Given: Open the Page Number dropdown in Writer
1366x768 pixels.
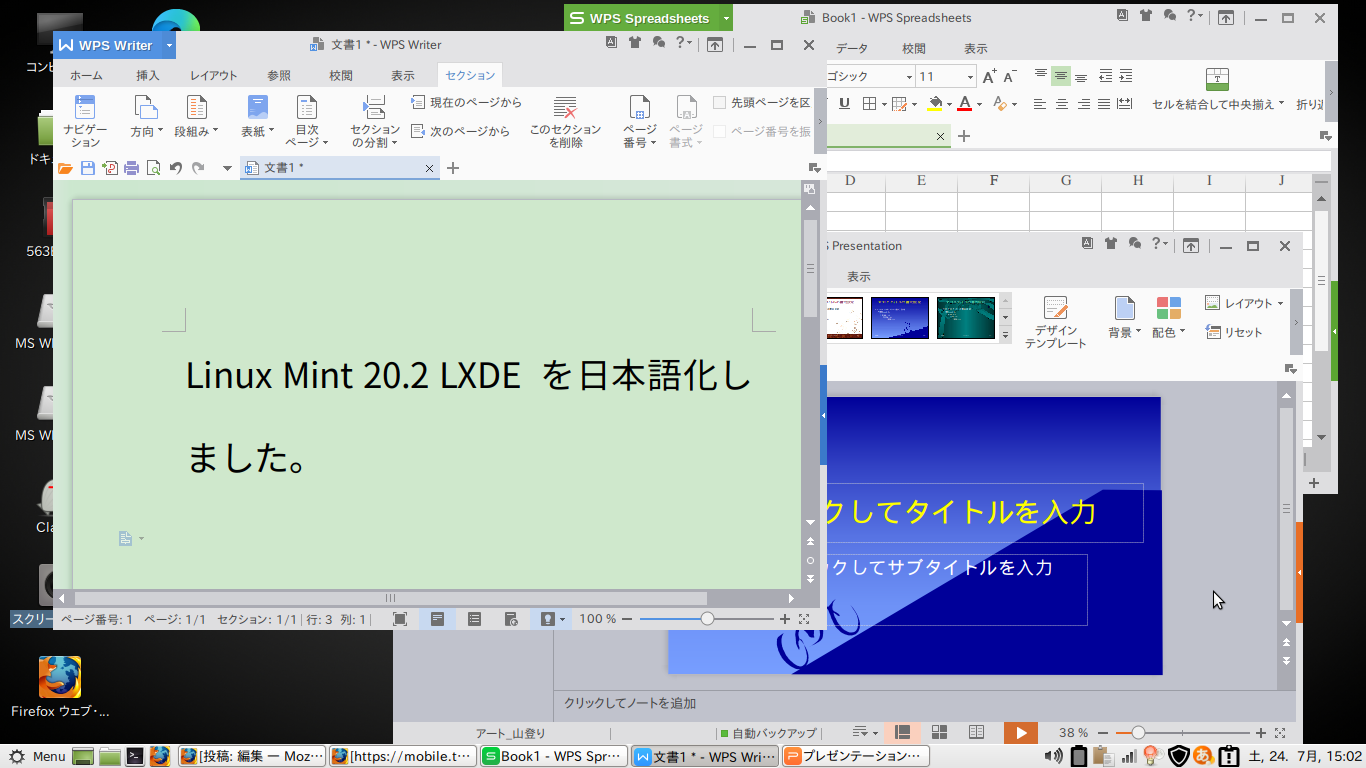Looking at the screenshot, I should click(x=640, y=121).
